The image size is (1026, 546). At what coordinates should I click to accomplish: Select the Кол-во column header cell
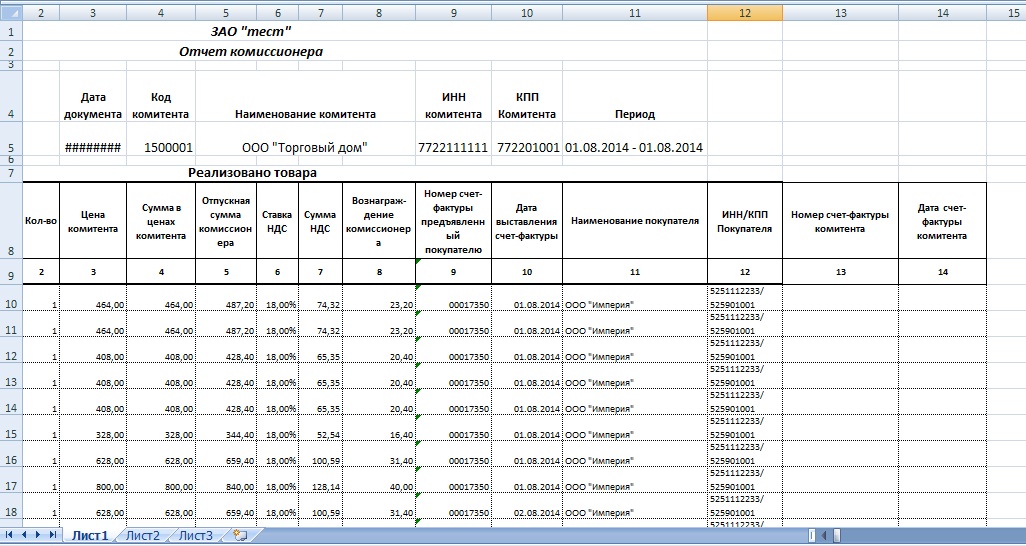pos(41,221)
